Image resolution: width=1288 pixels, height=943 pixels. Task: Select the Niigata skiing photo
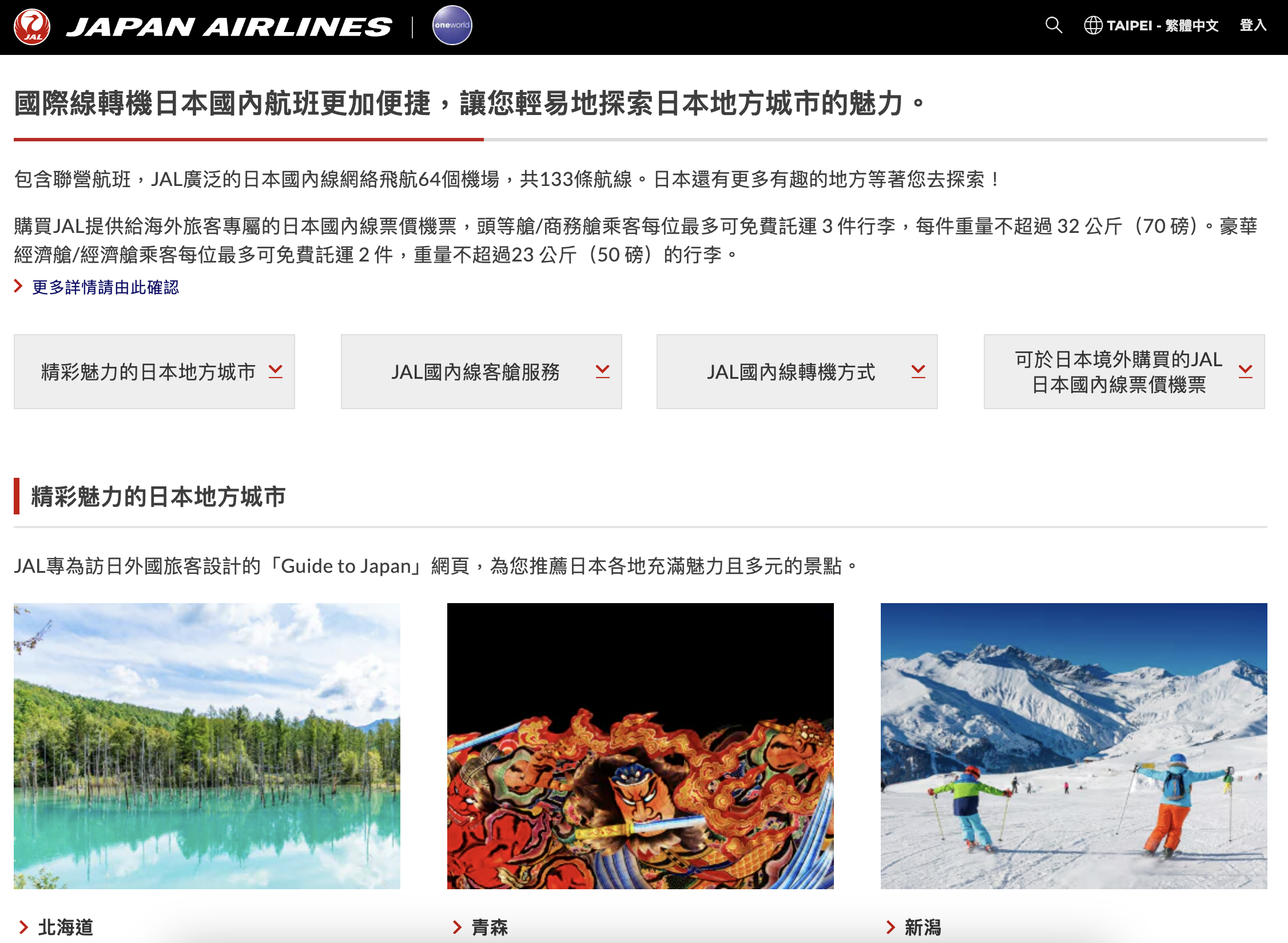coord(1074,746)
